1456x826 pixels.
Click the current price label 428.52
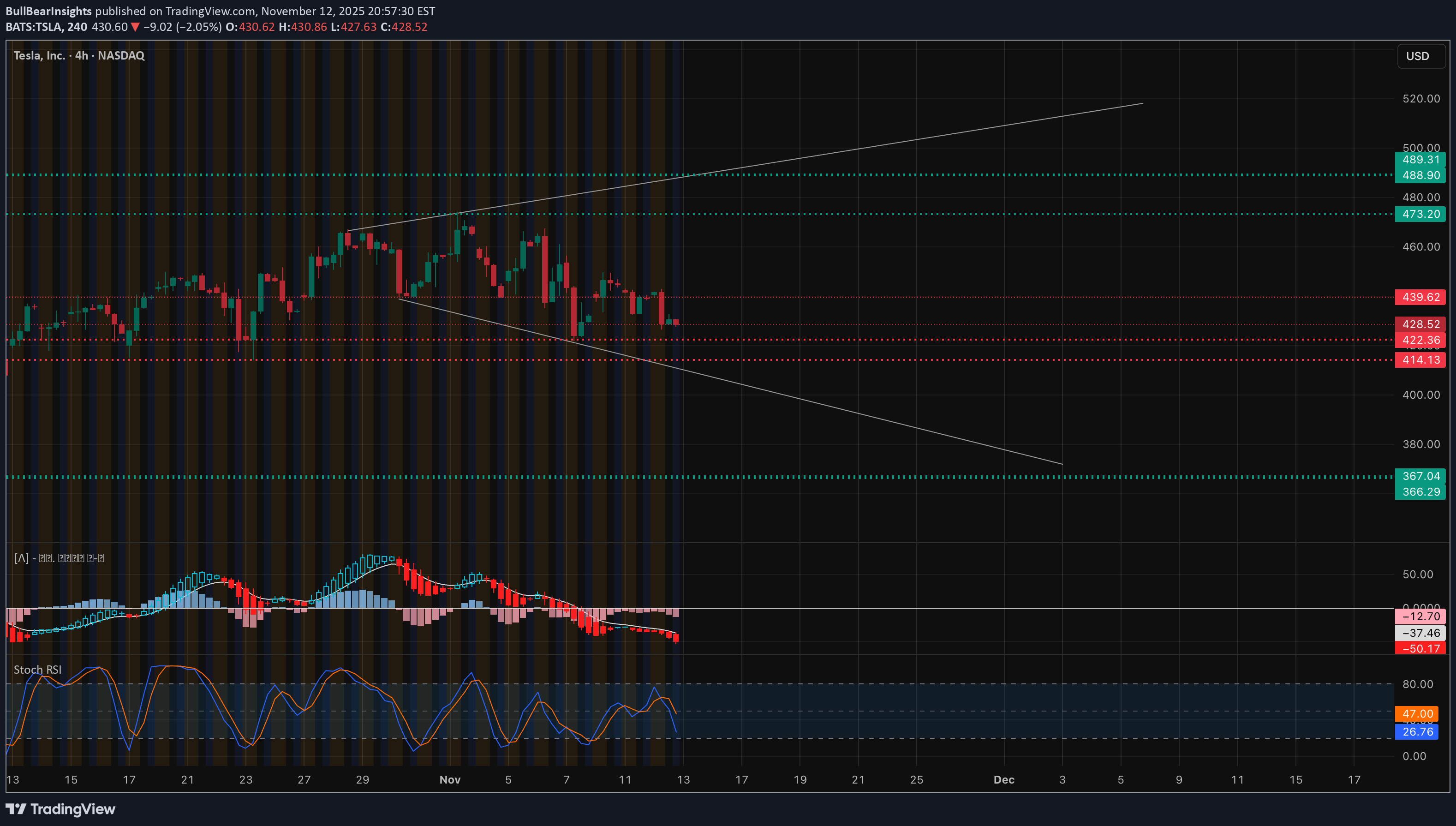[1420, 324]
